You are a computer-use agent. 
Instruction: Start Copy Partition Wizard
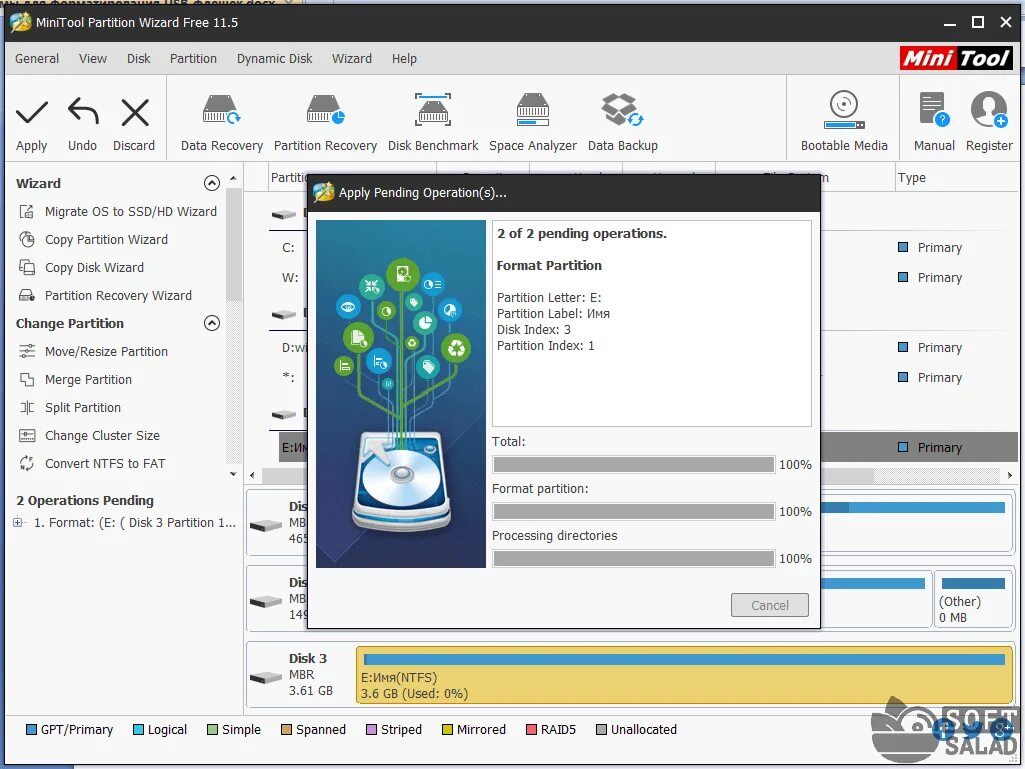[x=93, y=239]
